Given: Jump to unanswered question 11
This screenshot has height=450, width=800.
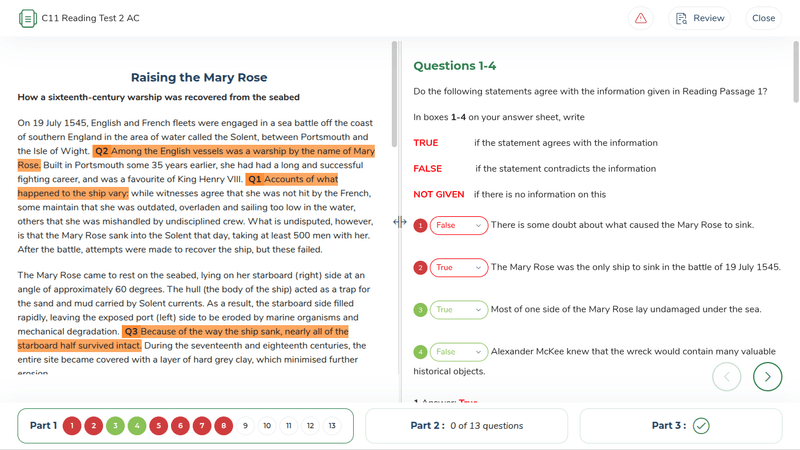Looking at the screenshot, I should [x=289, y=426].
